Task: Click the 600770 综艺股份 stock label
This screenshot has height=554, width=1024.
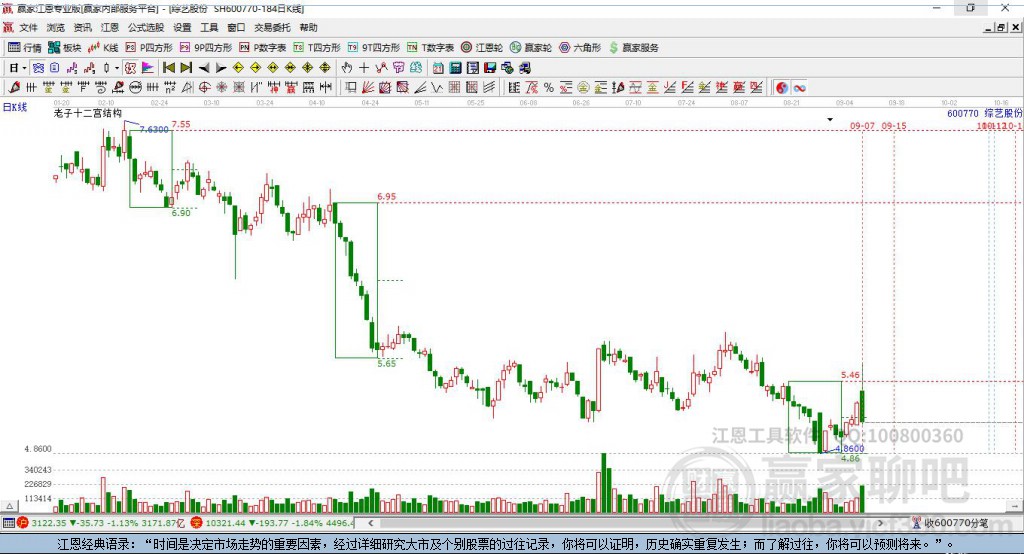Action: [985, 113]
